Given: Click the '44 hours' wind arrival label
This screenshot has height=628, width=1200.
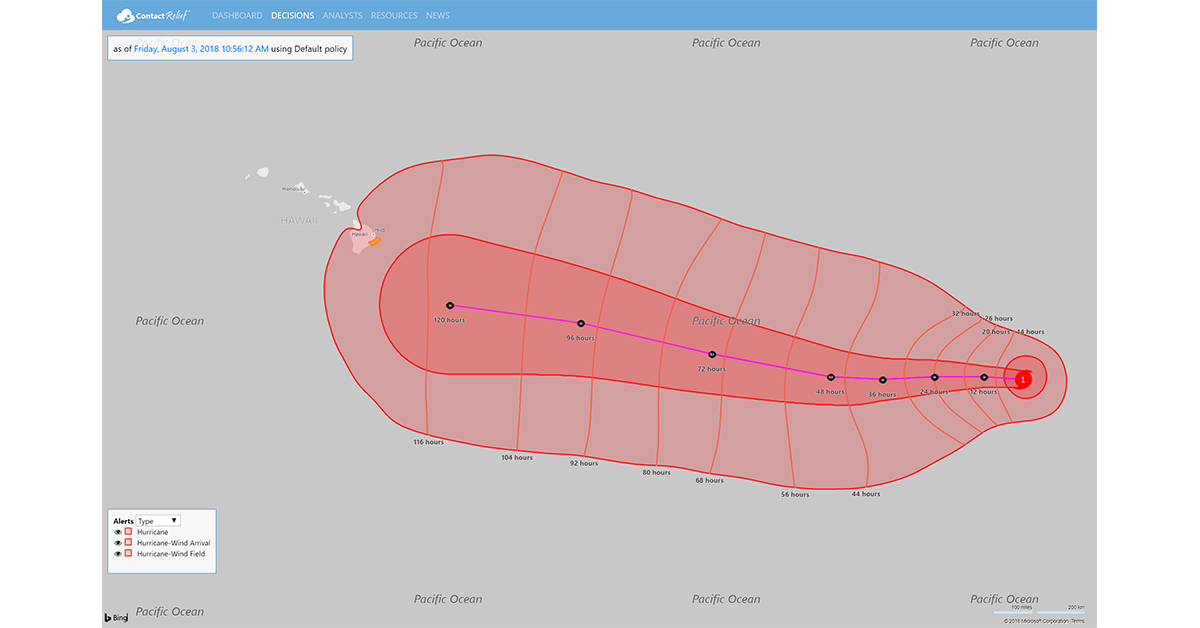Looking at the screenshot, I should point(866,494).
